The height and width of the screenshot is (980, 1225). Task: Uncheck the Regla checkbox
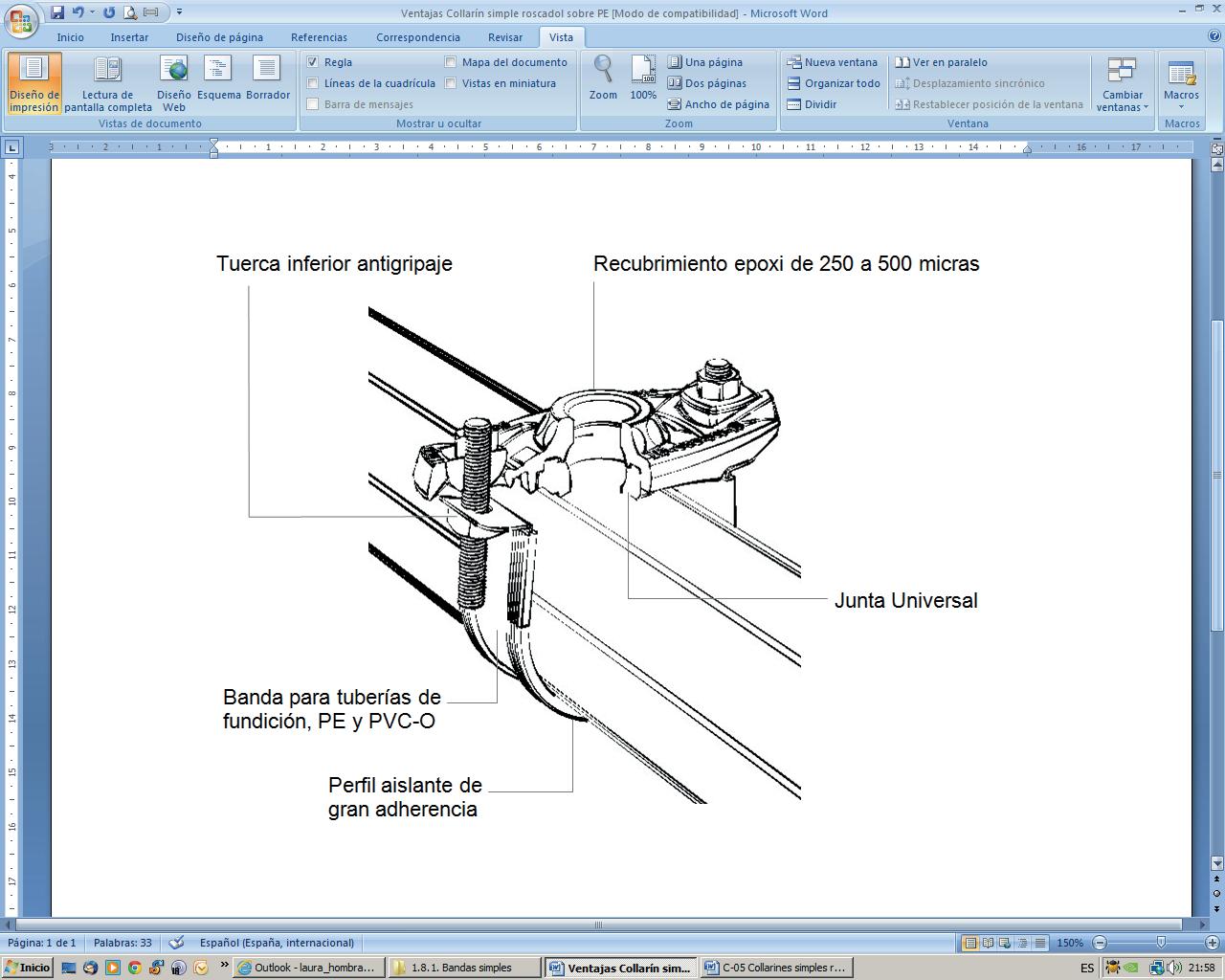coord(312,62)
